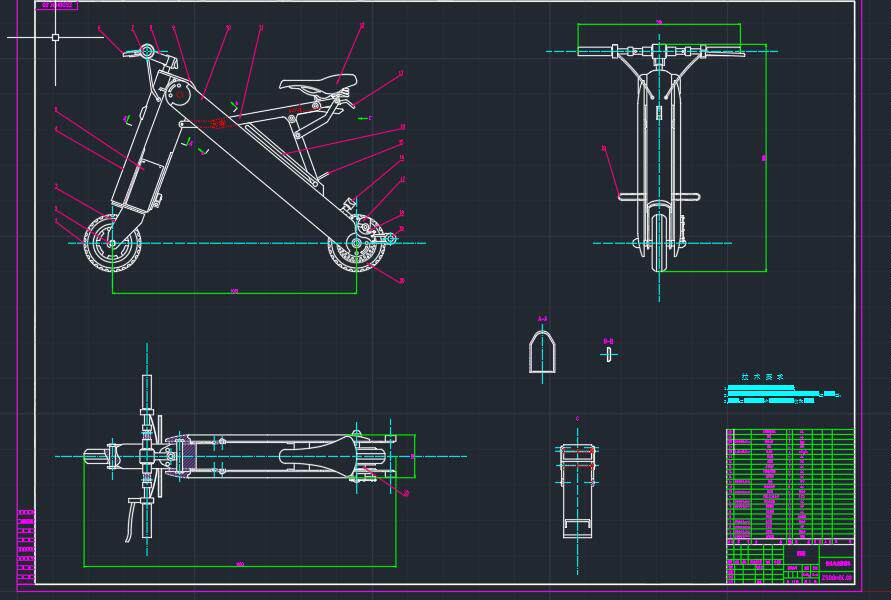Select the overall length dimension below top view

point(240,566)
